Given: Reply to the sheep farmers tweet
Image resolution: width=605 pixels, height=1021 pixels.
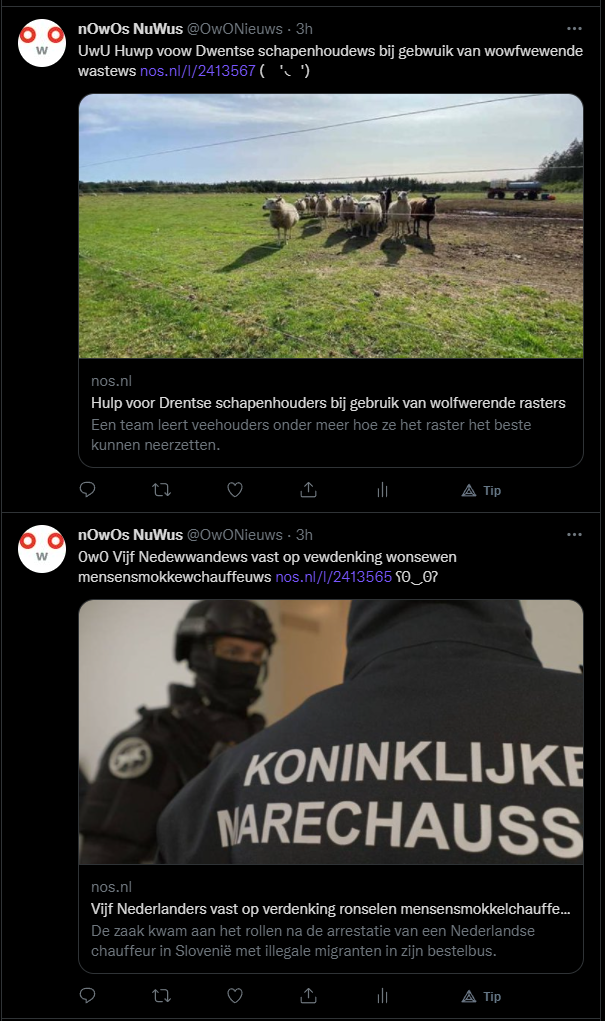Looking at the screenshot, I should pyautogui.click(x=87, y=490).
